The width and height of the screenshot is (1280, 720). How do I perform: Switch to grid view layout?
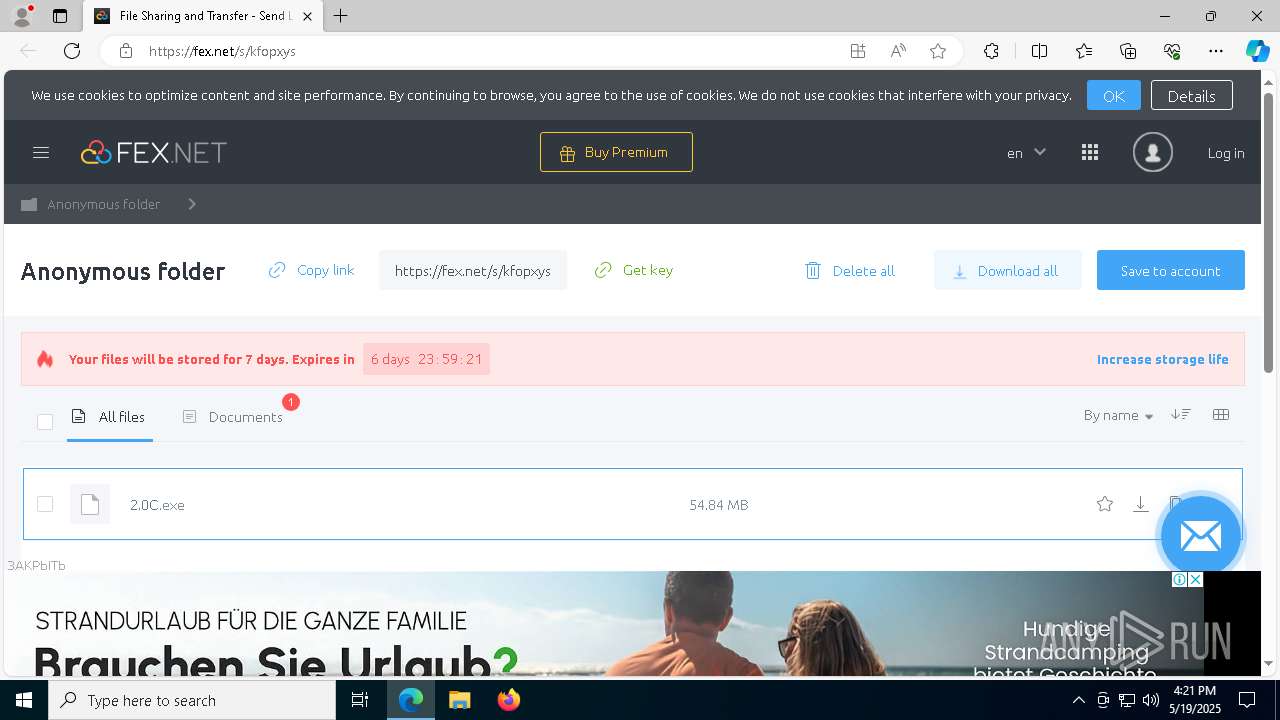point(1221,415)
